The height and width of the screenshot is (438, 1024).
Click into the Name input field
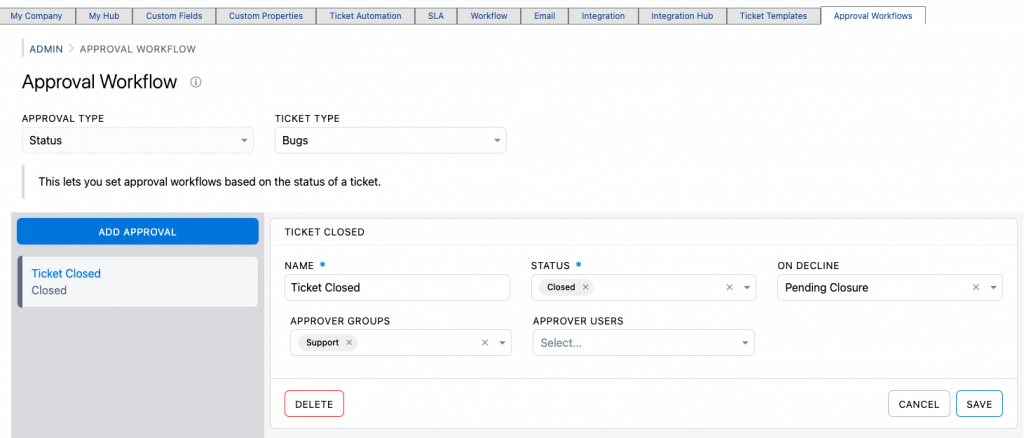tap(397, 287)
